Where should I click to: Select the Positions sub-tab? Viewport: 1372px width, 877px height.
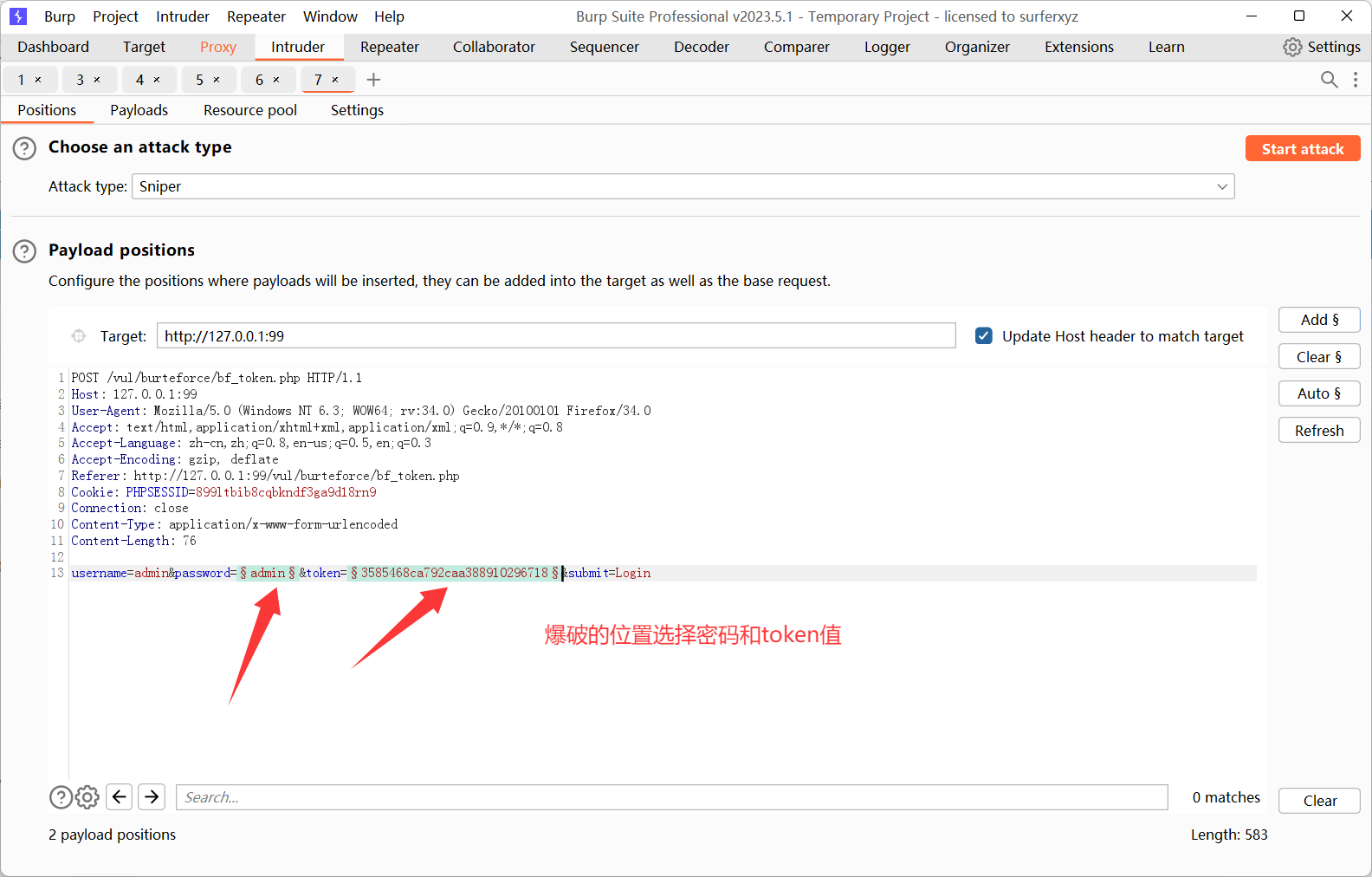[x=47, y=110]
